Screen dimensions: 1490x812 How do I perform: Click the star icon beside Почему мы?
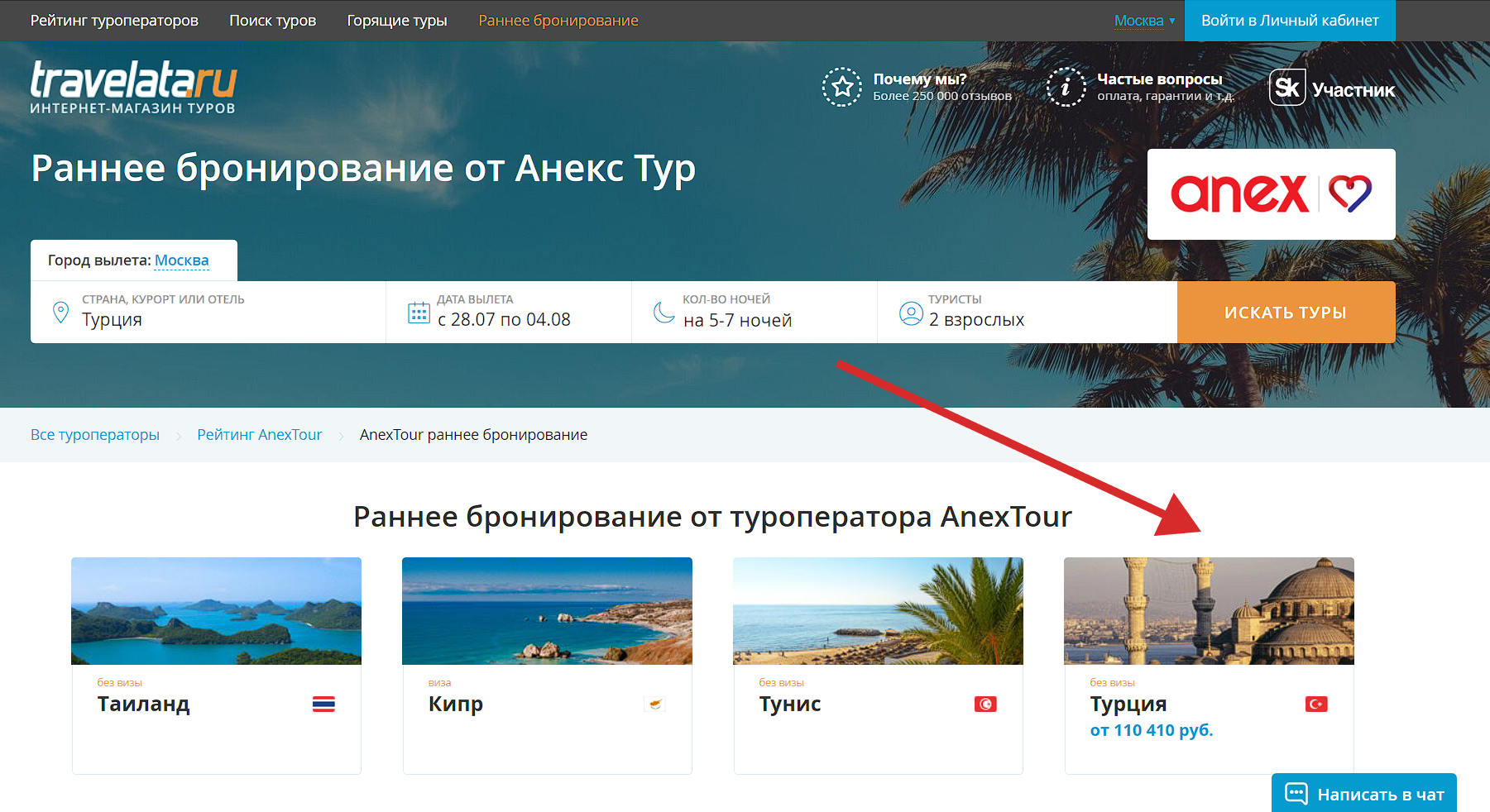[x=841, y=87]
